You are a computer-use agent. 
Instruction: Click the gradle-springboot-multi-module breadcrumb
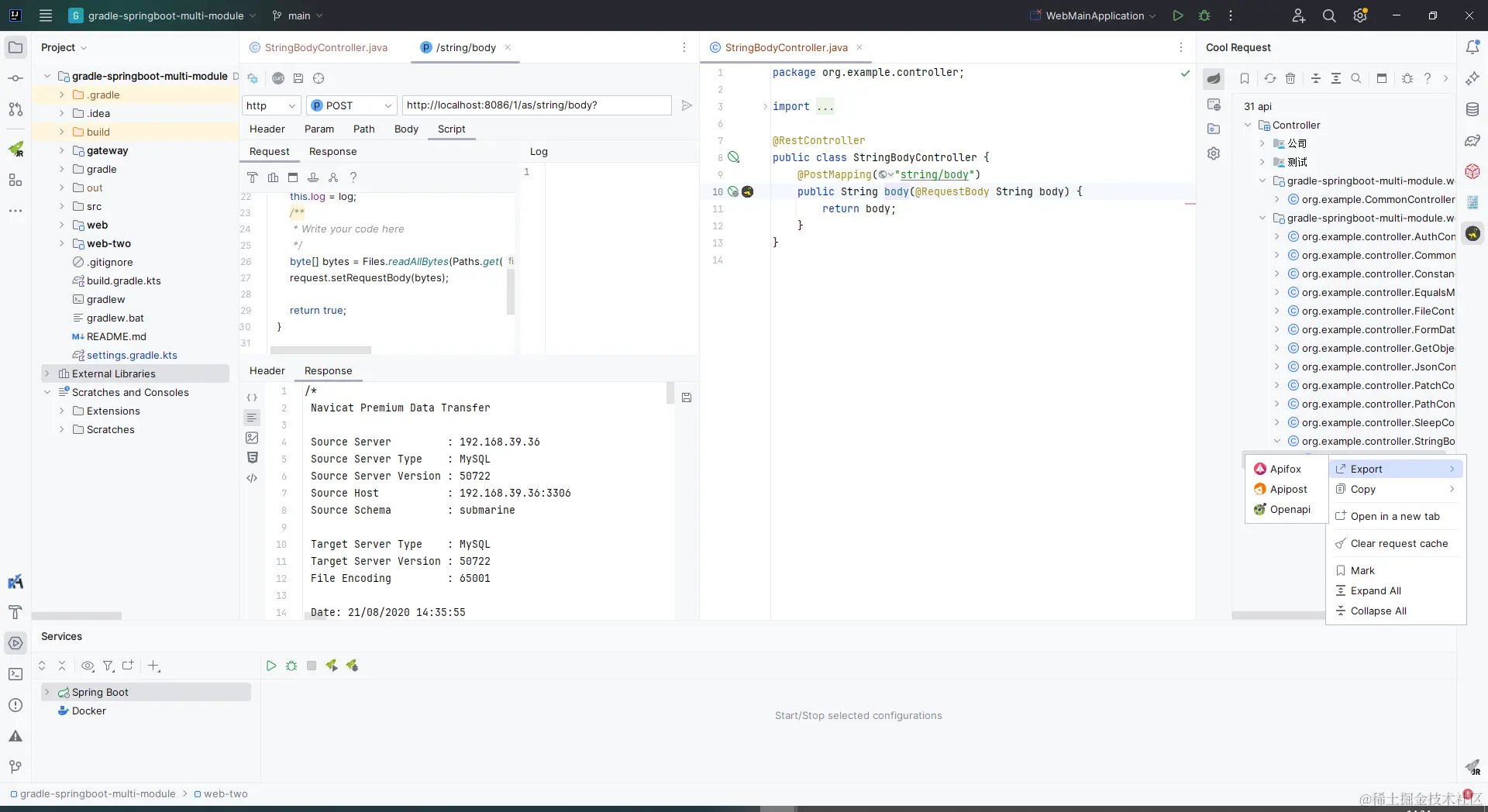click(x=92, y=793)
